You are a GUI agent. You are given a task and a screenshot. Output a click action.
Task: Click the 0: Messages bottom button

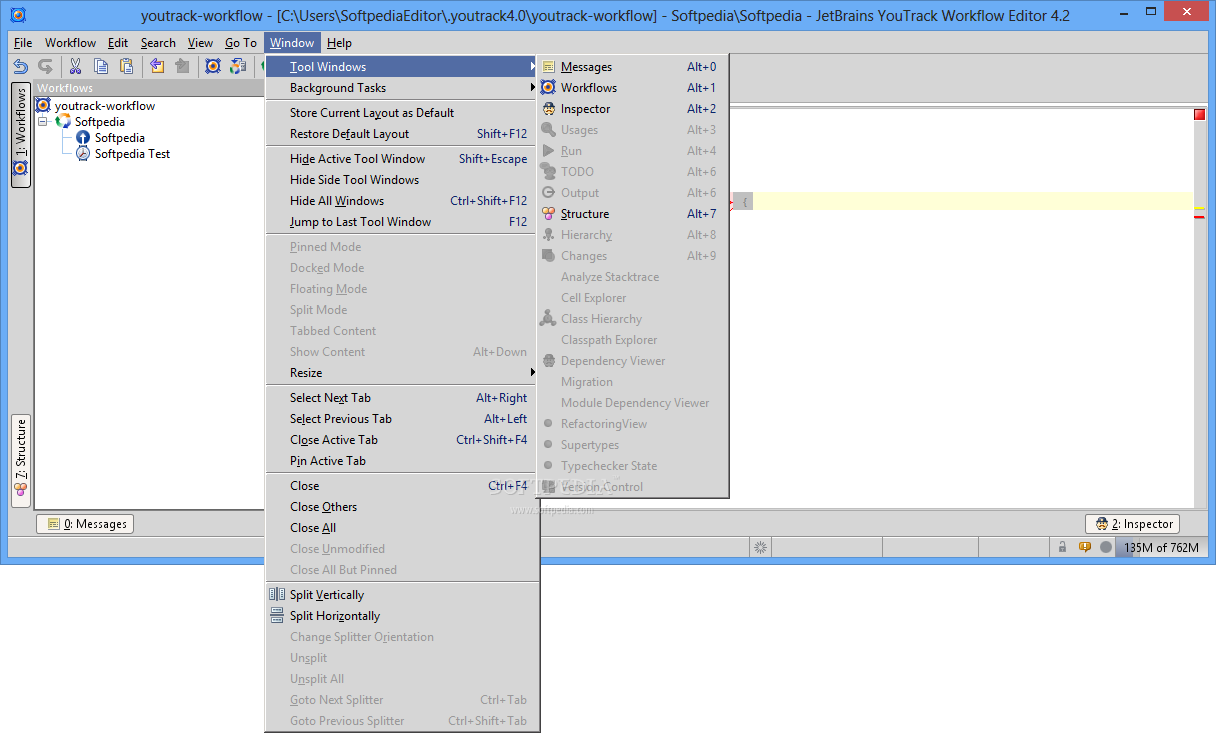point(85,524)
